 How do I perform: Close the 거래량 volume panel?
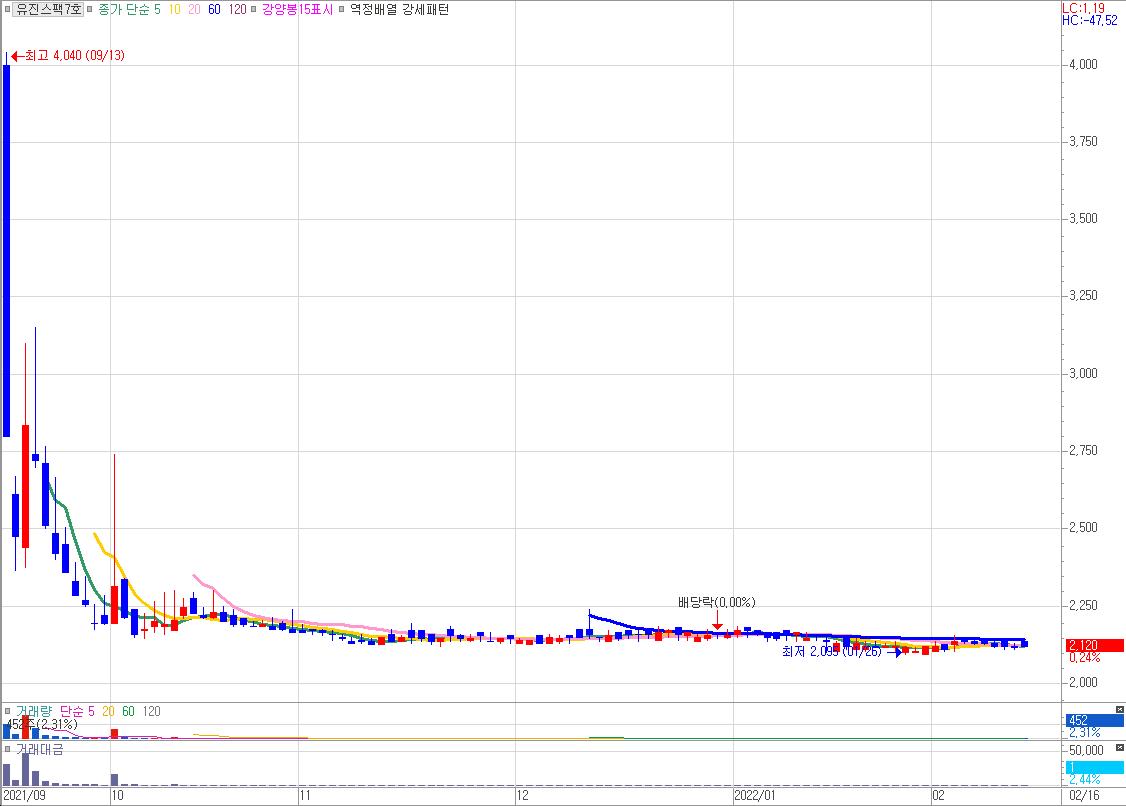(1119, 710)
